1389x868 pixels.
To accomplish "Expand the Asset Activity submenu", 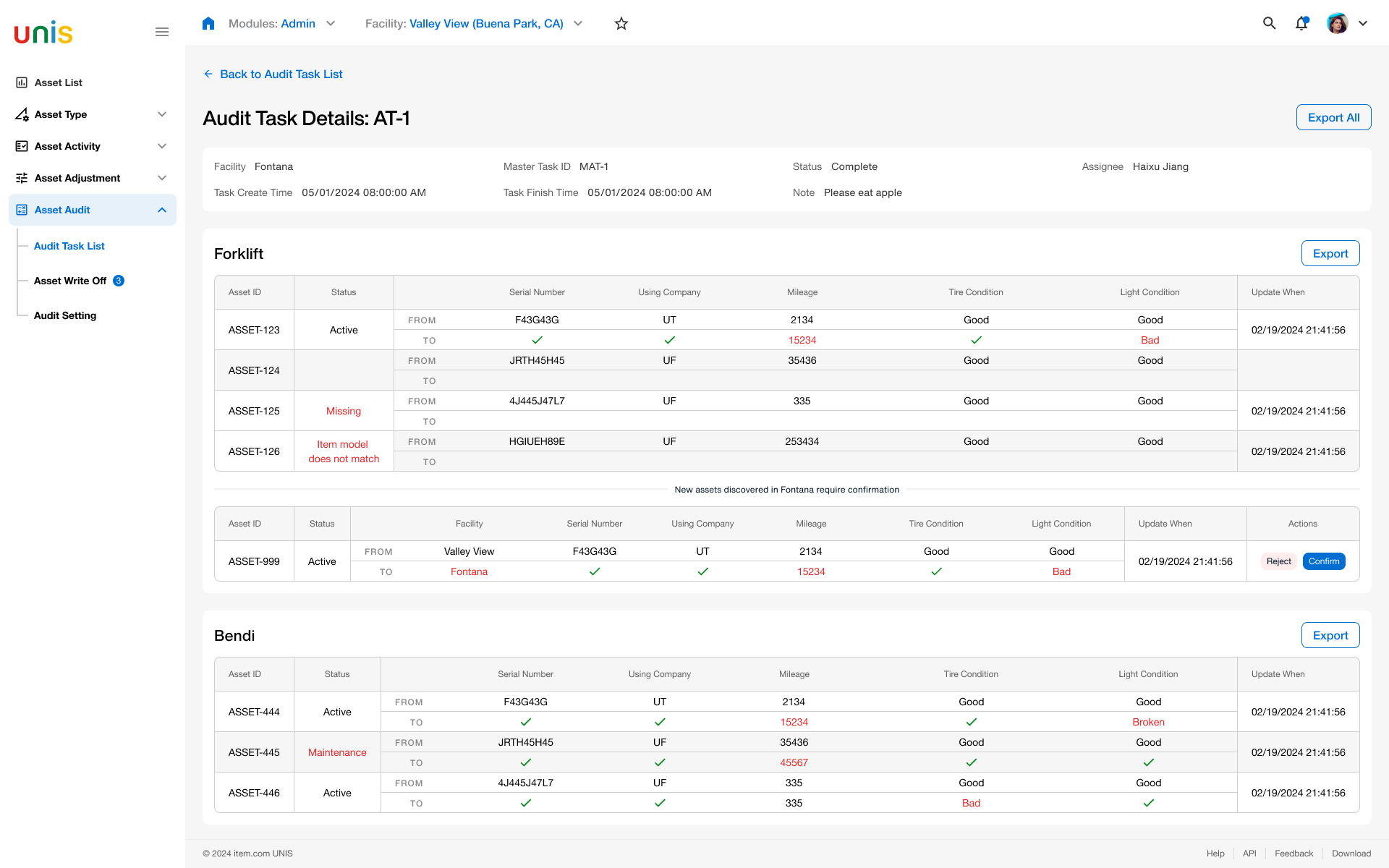I will click(x=162, y=146).
